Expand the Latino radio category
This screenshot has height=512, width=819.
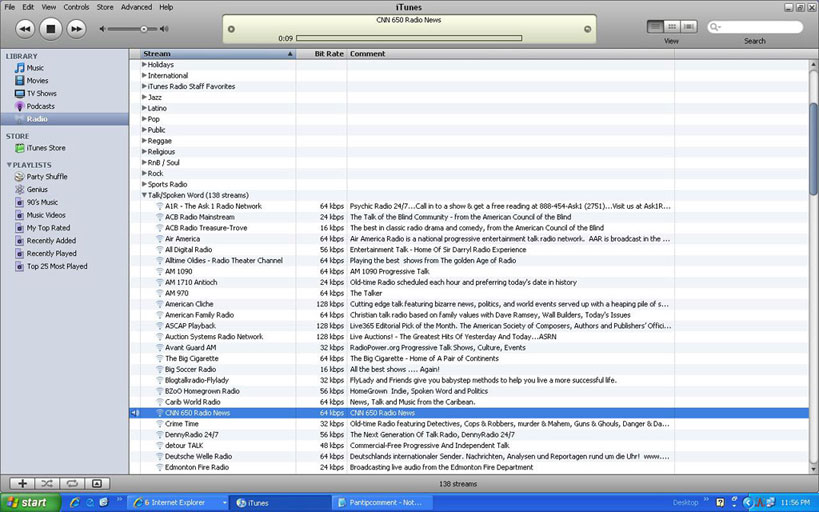144,108
